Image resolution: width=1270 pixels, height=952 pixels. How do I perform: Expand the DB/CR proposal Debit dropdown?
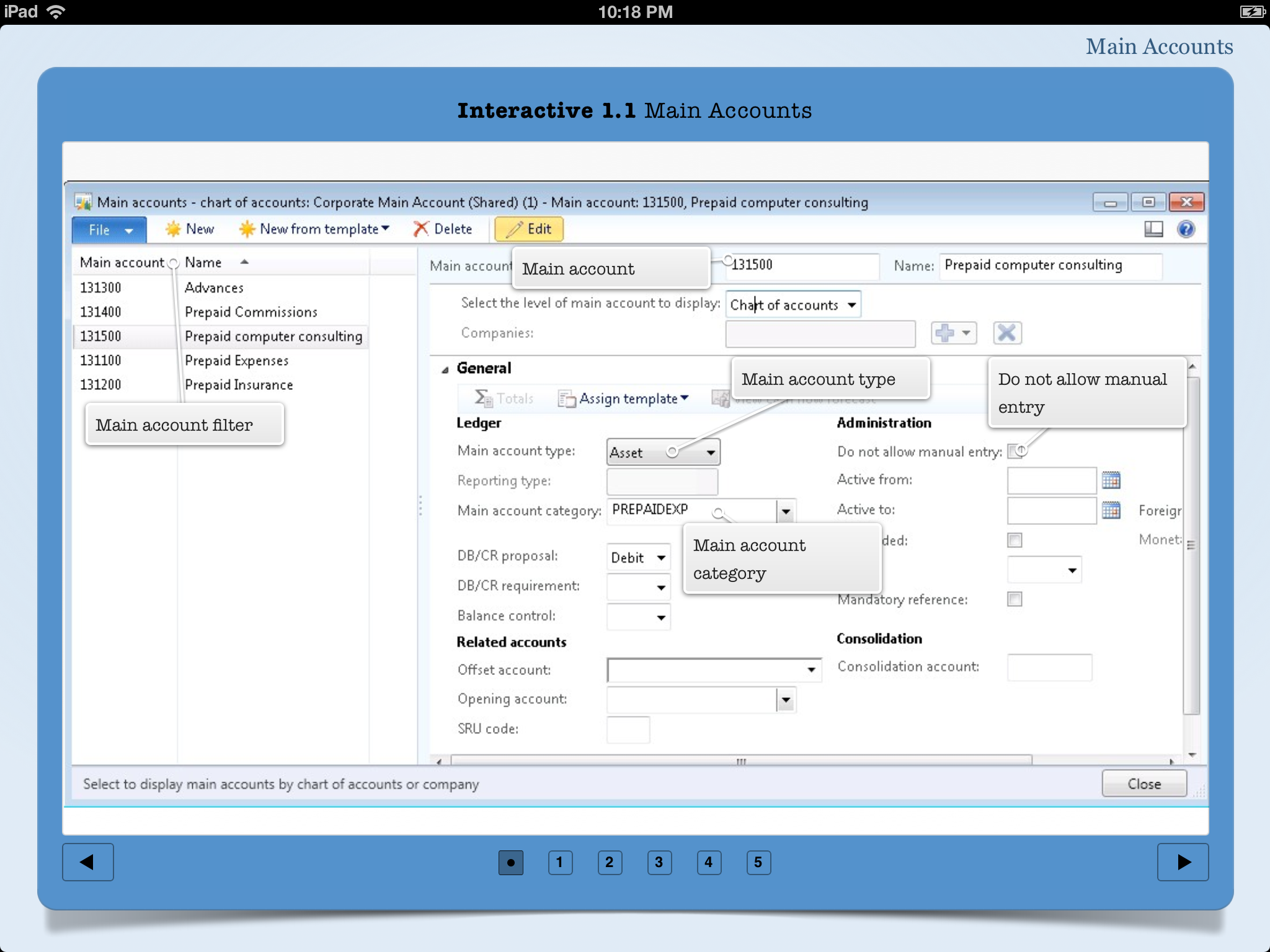tap(661, 558)
